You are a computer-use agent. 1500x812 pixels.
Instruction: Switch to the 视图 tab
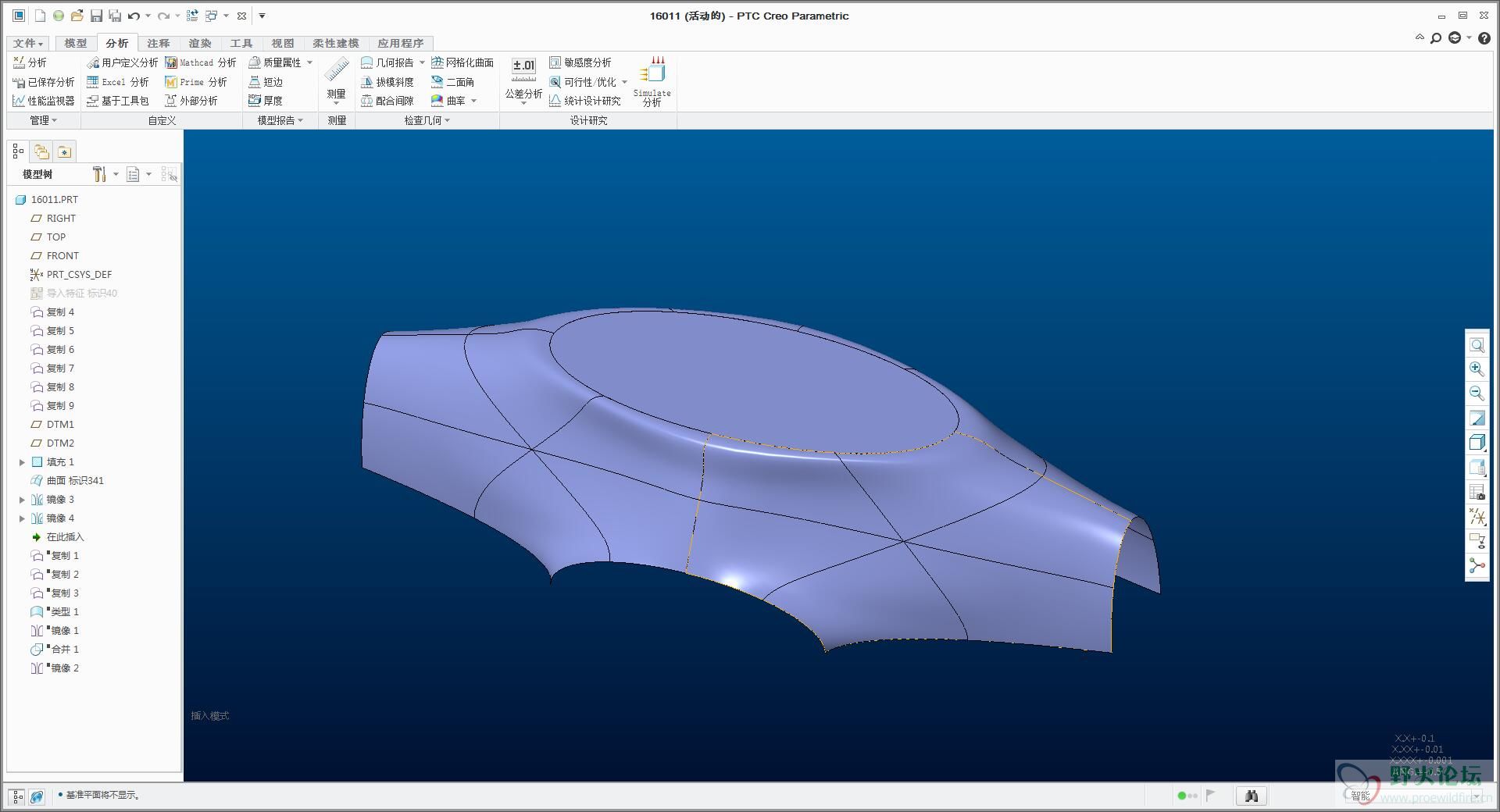(x=283, y=43)
